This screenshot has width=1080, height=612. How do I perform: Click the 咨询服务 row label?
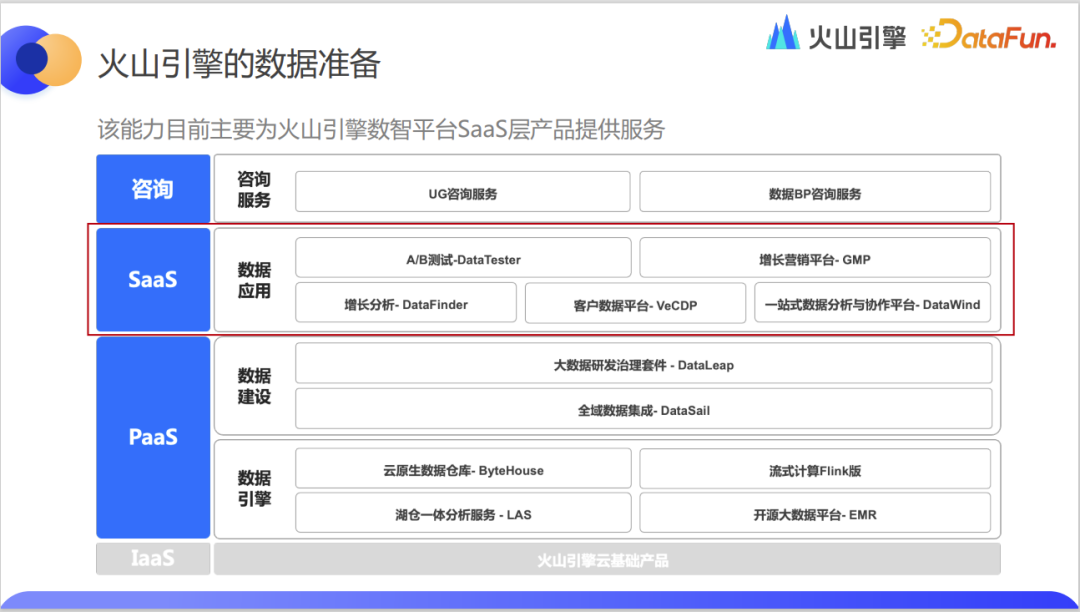[253, 189]
